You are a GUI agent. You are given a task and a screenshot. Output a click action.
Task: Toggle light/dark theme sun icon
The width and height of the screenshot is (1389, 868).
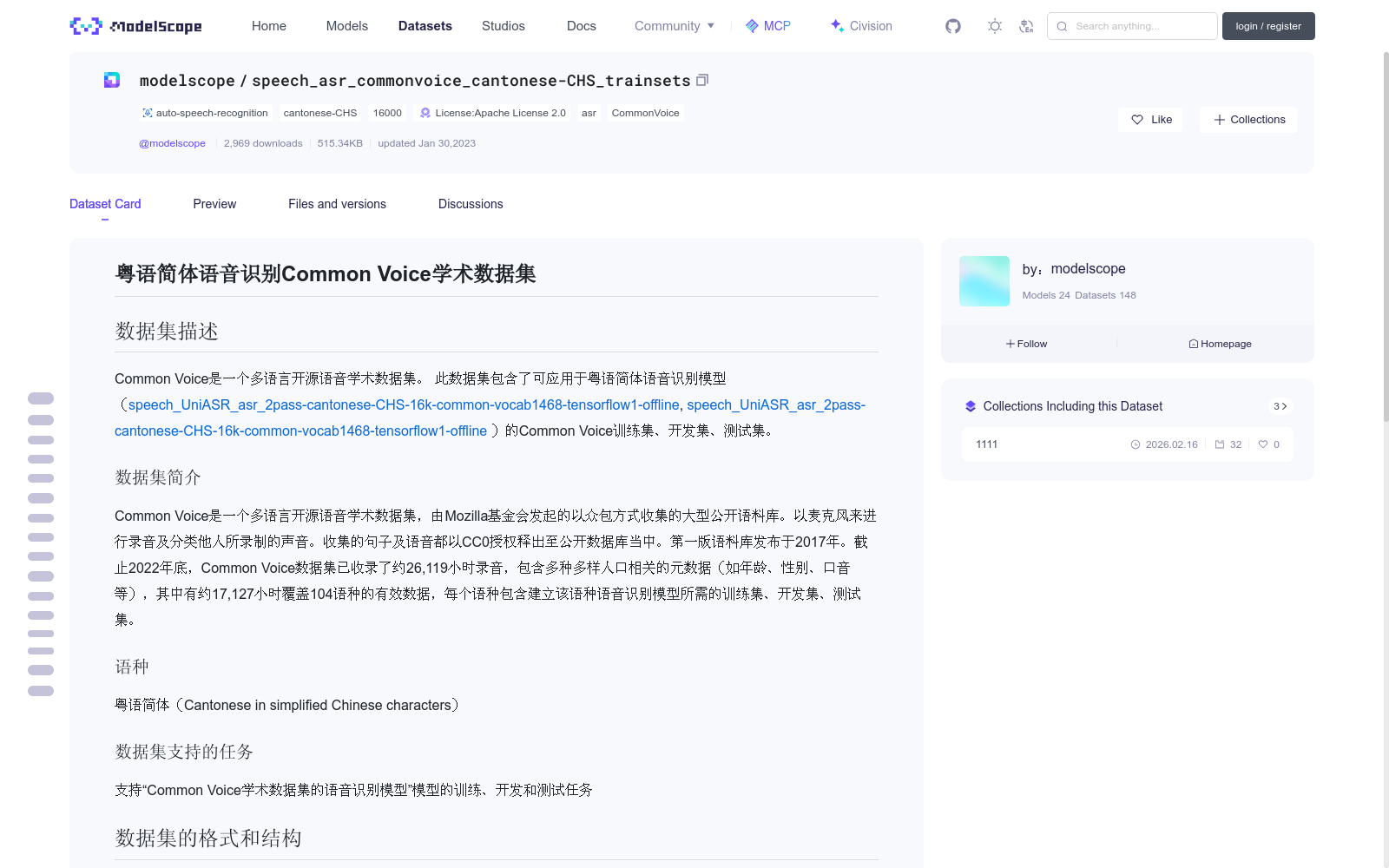(x=995, y=26)
